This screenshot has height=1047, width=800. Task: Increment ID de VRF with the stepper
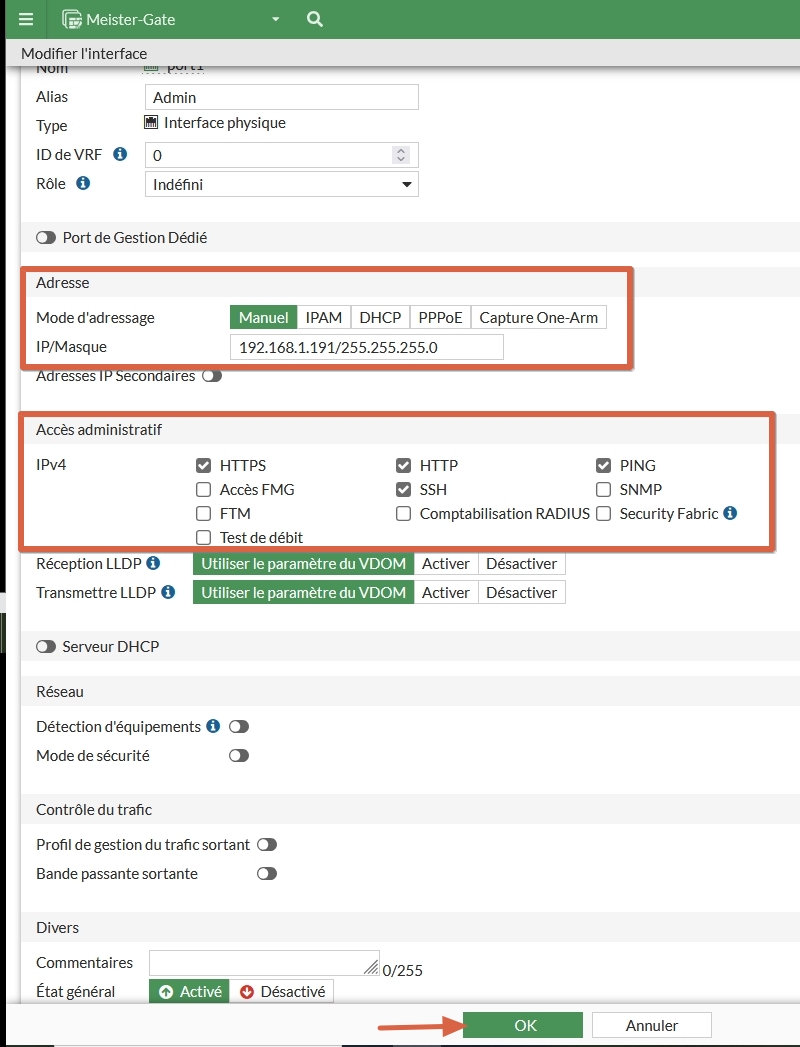(400, 150)
